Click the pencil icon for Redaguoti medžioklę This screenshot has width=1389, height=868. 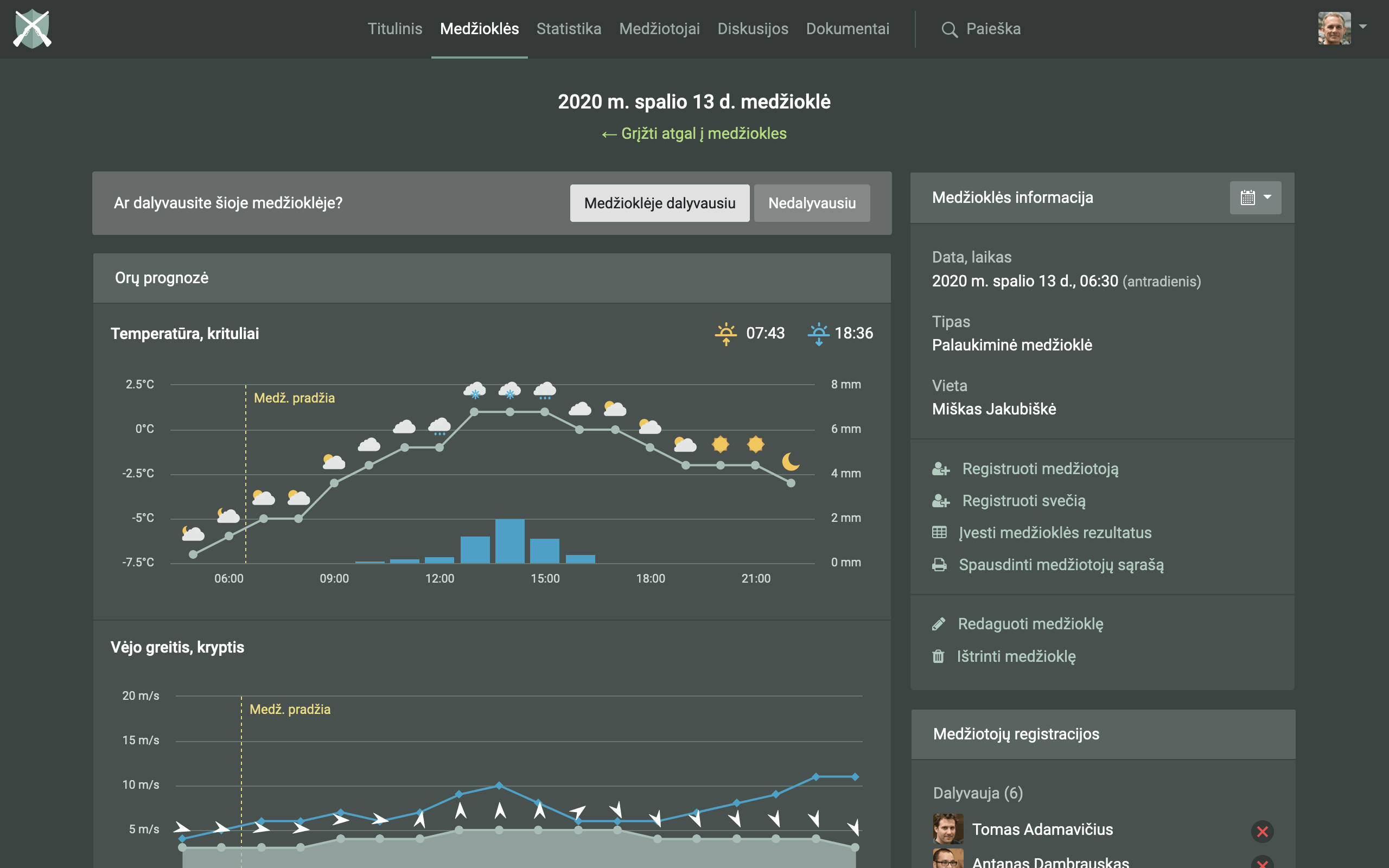pos(939,624)
